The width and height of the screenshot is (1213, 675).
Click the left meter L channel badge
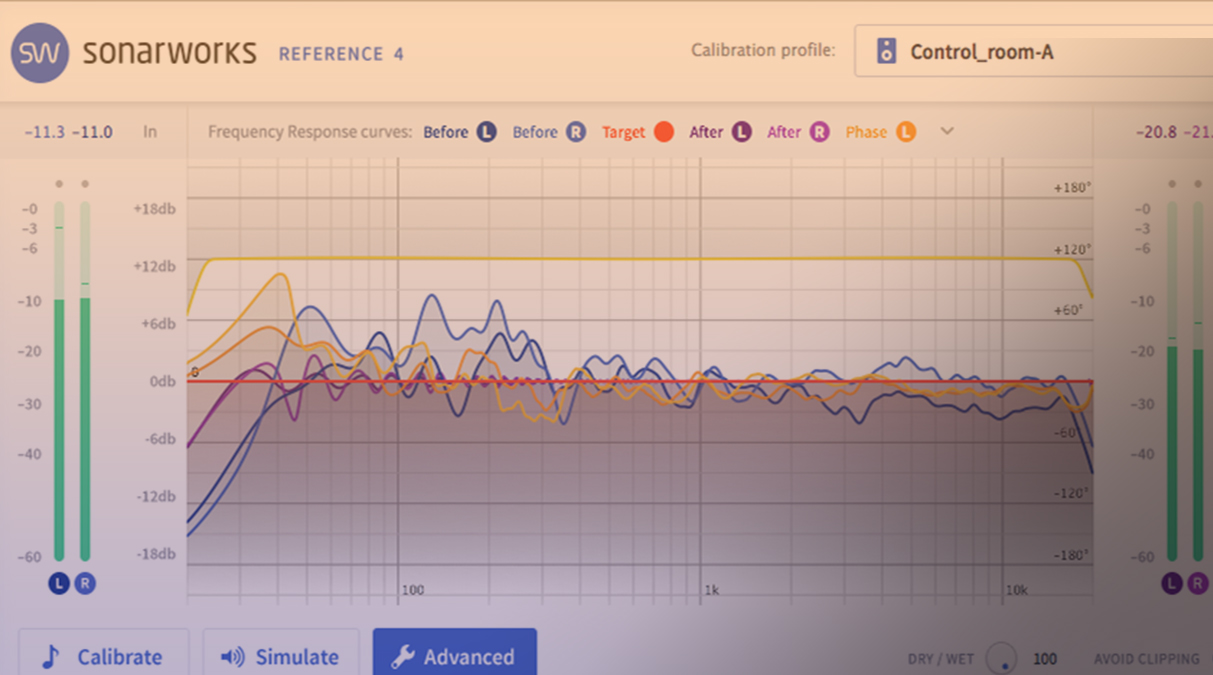click(x=59, y=581)
